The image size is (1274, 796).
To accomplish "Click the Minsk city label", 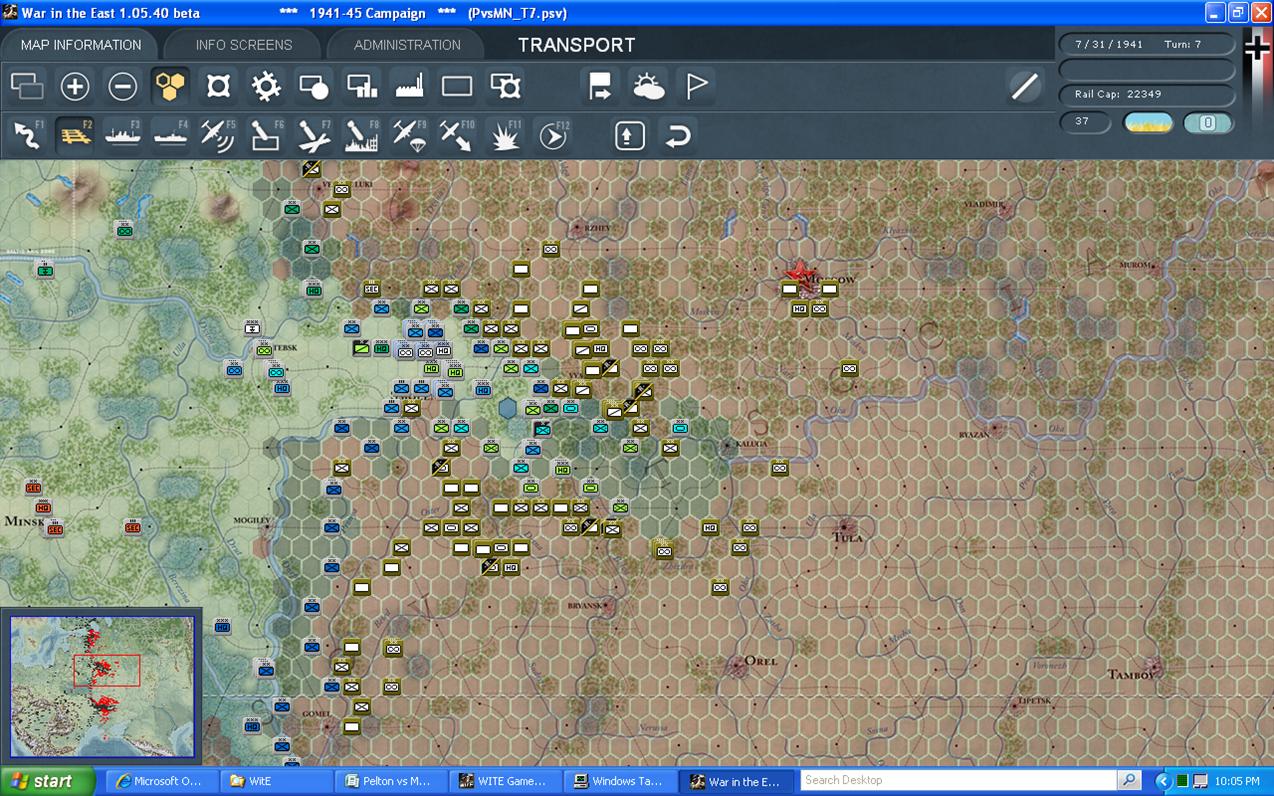I will click(24, 521).
